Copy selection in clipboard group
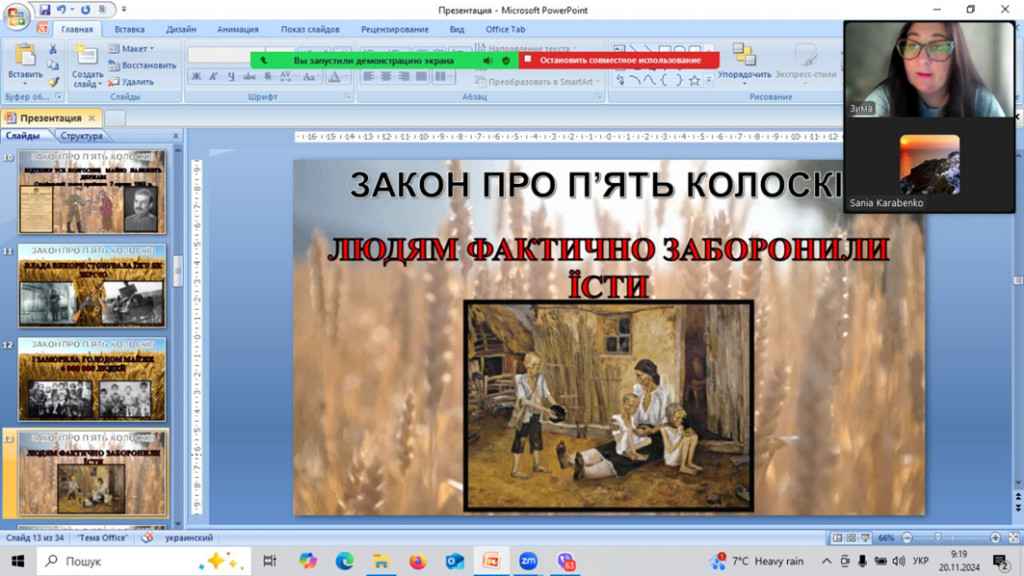The image size is (1024, 576). pyautogui.click(x=53, y=65)
